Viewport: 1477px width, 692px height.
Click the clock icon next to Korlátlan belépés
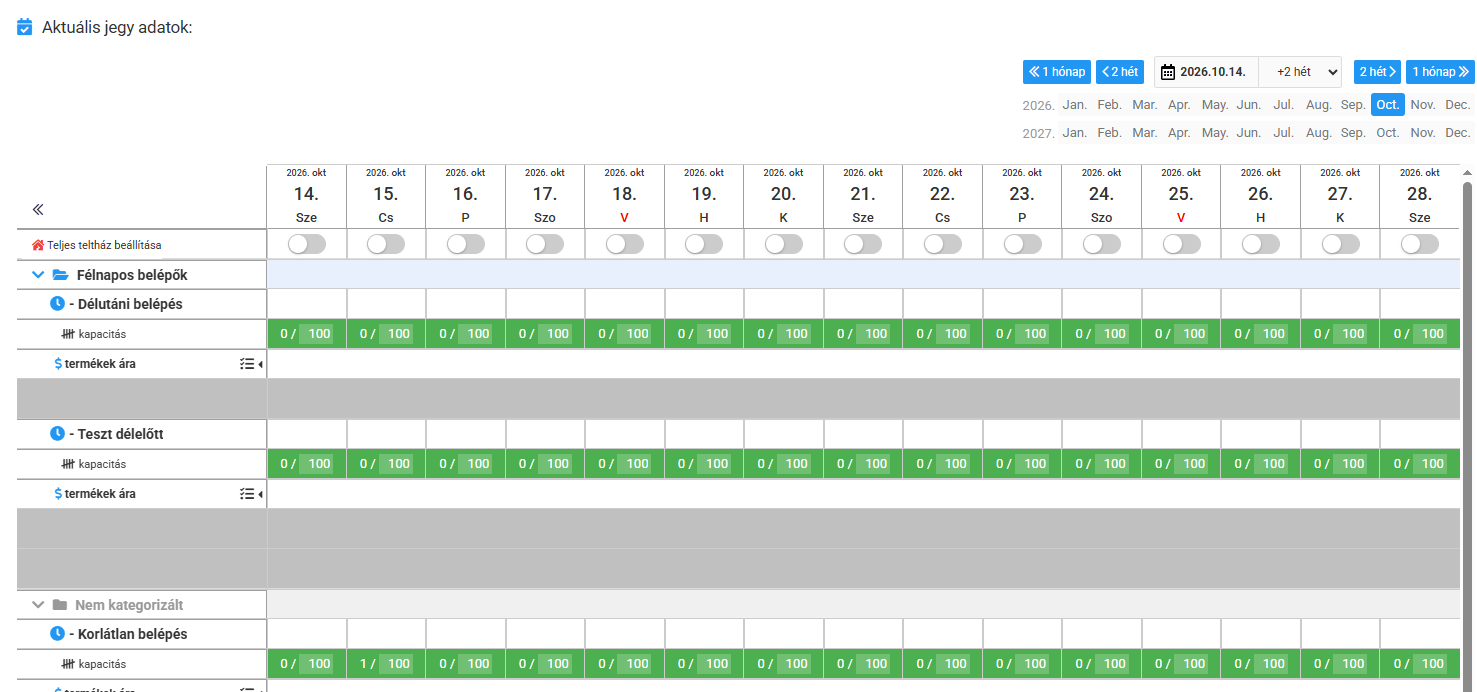(x=57, y=634)
